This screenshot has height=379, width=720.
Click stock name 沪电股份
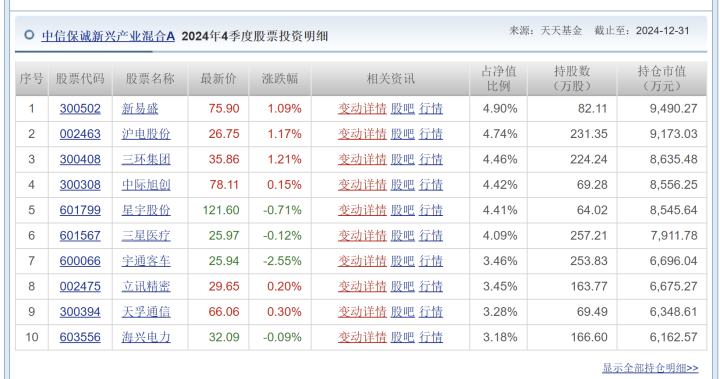(146, 134)
